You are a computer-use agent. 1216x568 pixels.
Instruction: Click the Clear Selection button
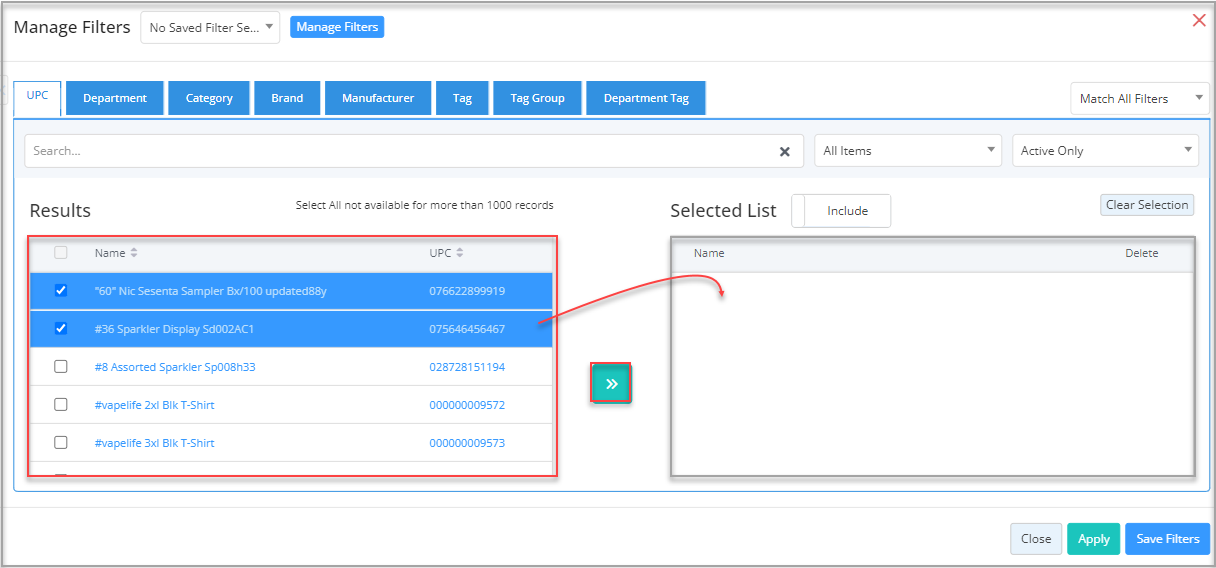click(x=1147, y=205)
